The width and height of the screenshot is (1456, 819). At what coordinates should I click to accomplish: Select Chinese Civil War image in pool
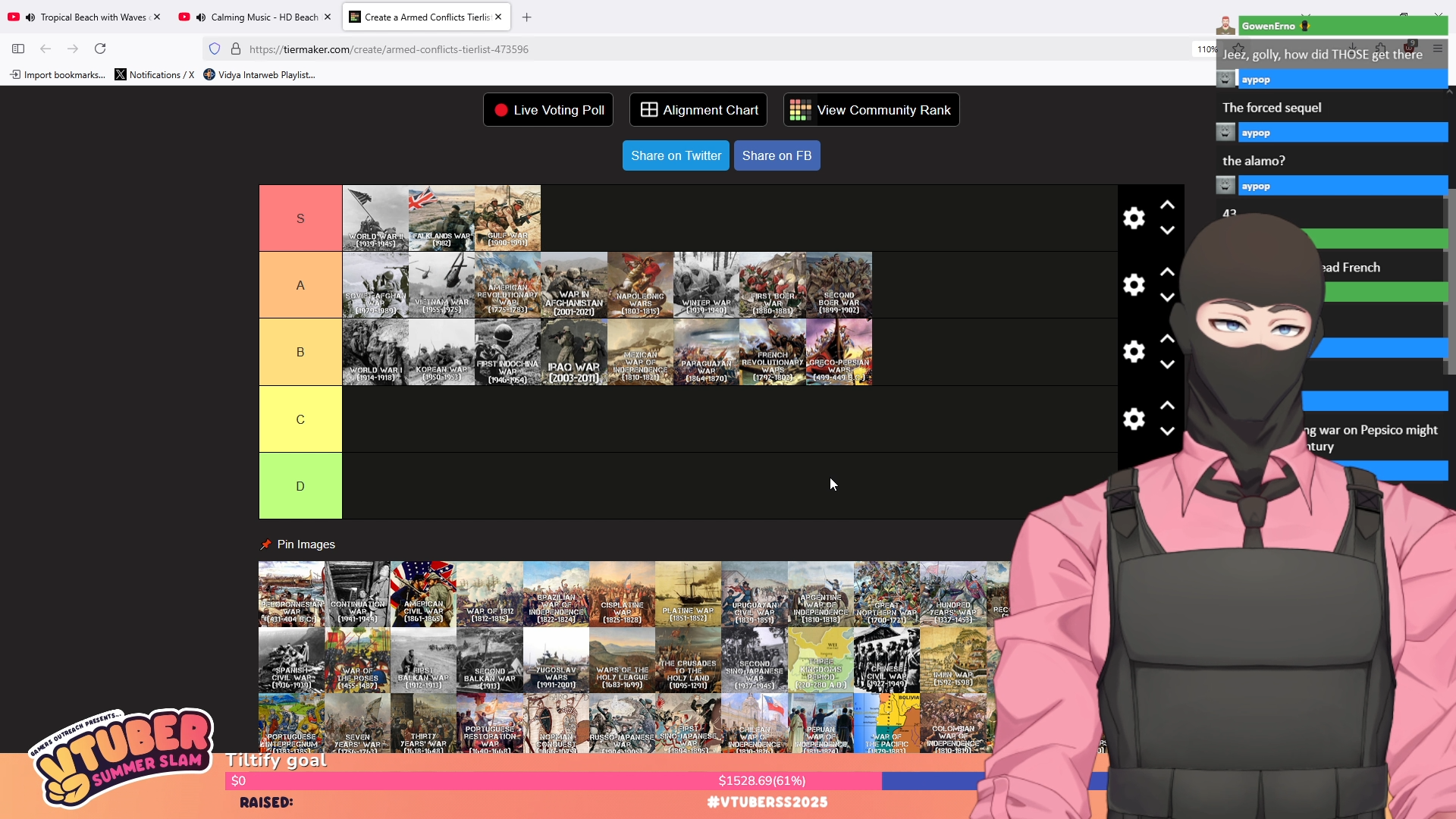(886, 660)
